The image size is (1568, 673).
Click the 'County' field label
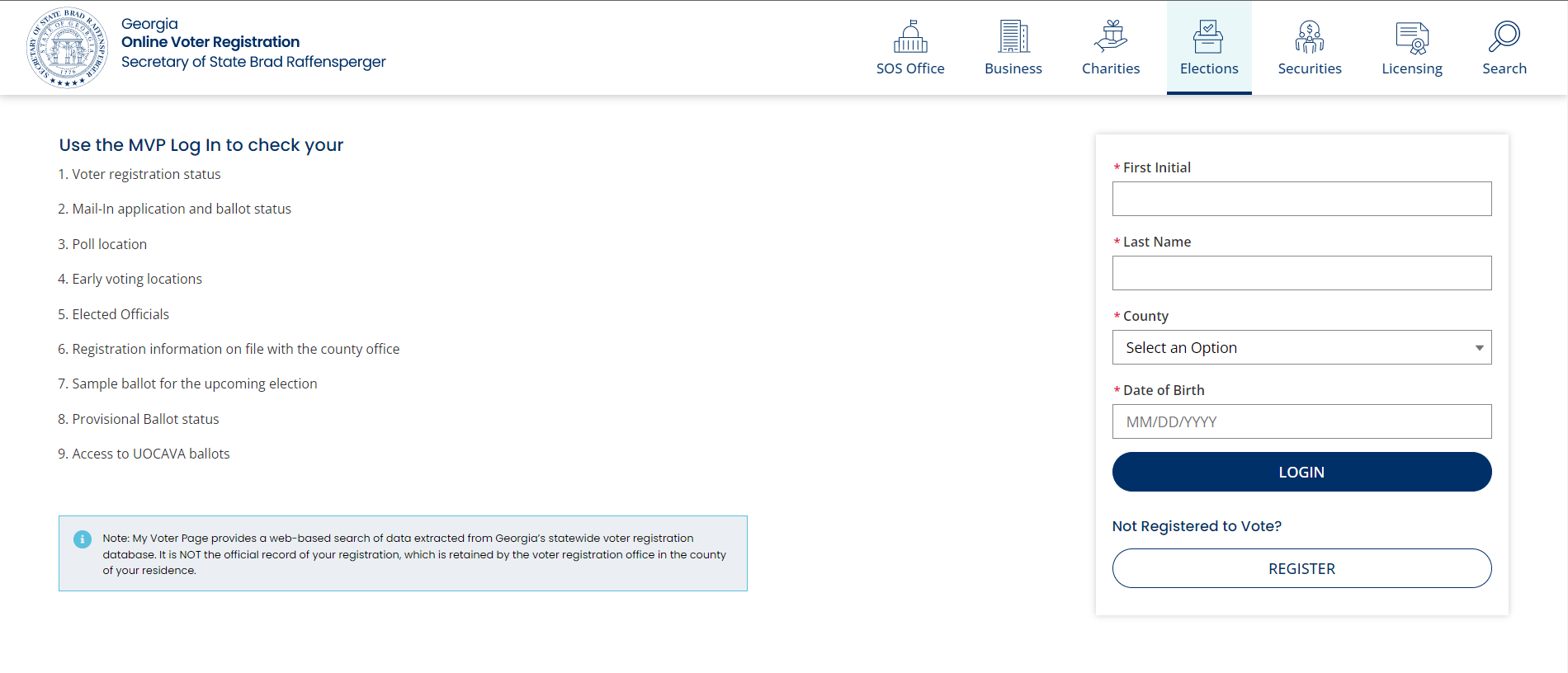[1145, 316]
